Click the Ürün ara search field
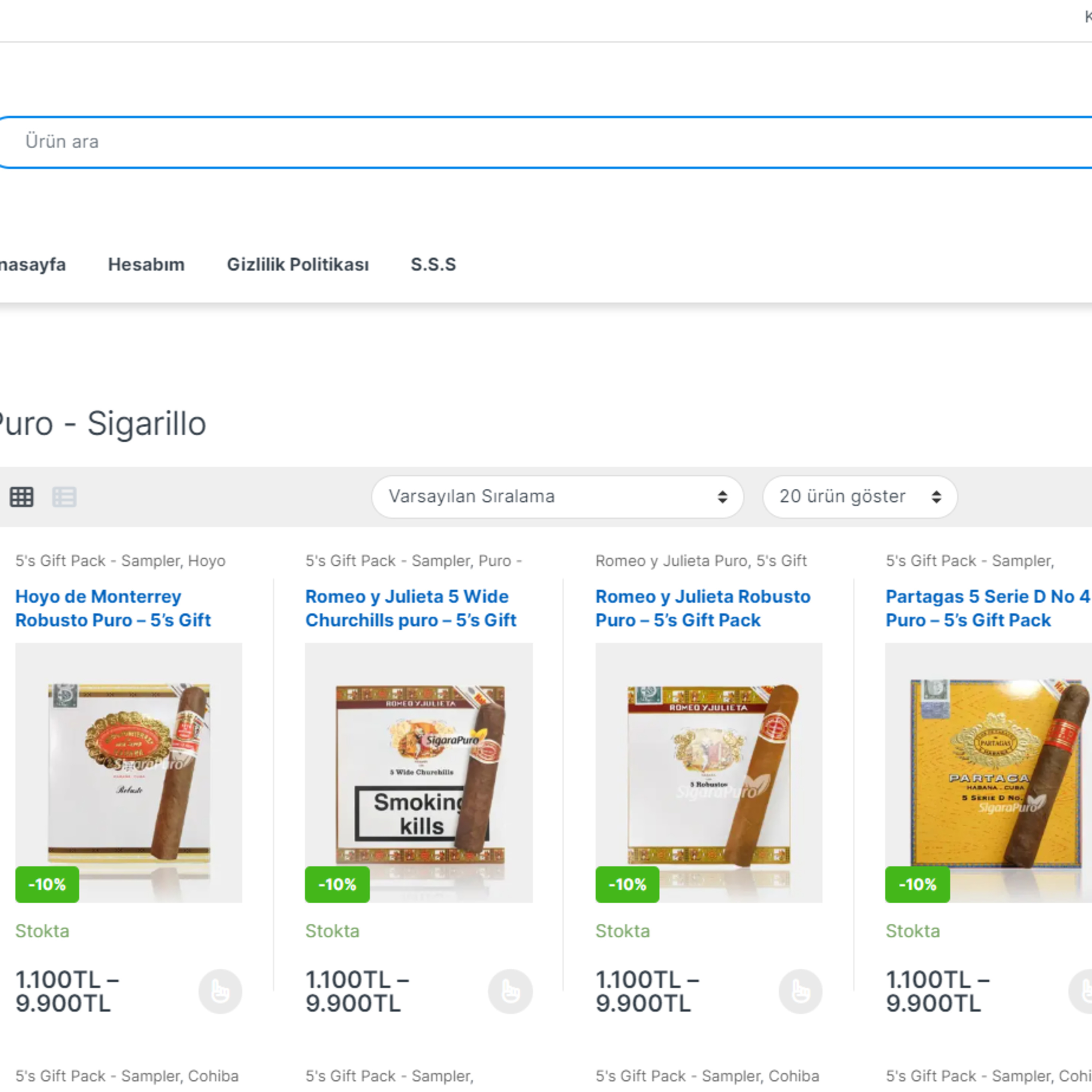The height and width of the screenshot is (1092, 1092). (546, 142)
